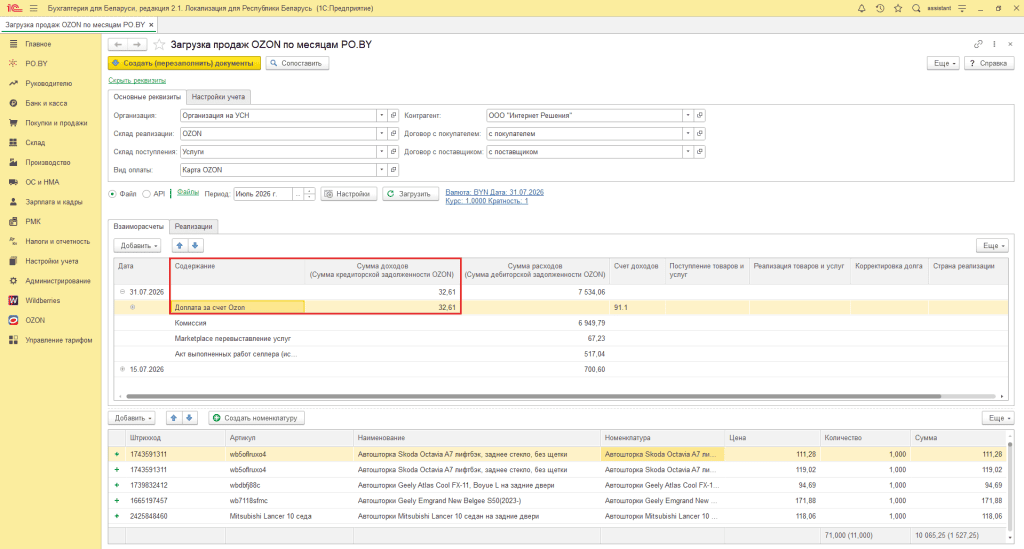Open the Склад реализации dropdown arrow
Screen dimensions: 1024x549
381,133
